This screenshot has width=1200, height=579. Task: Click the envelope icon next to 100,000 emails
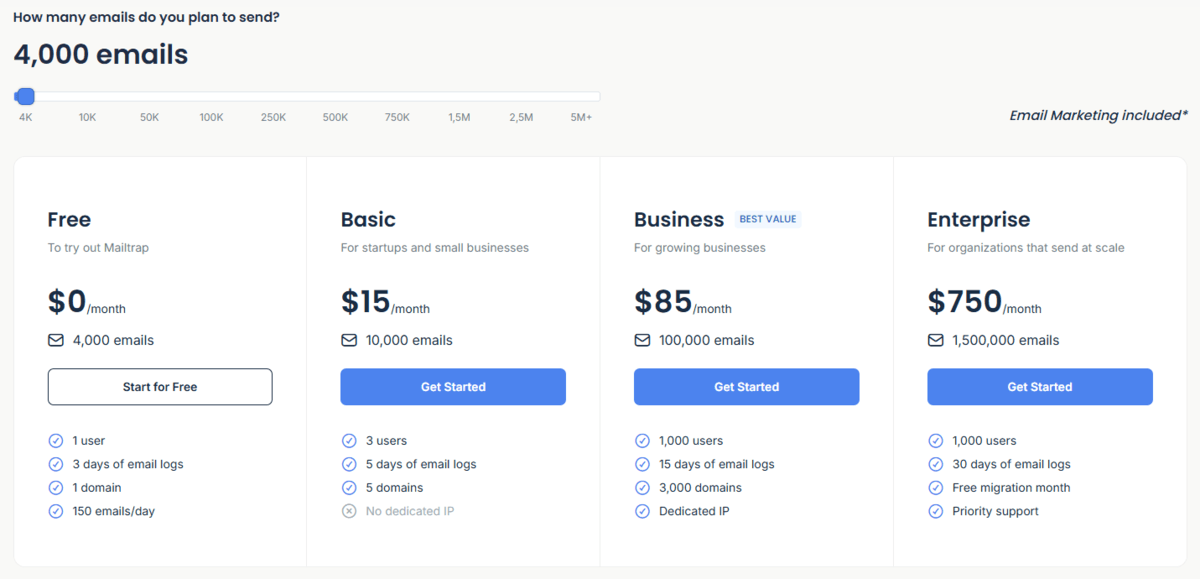(642, 340)
